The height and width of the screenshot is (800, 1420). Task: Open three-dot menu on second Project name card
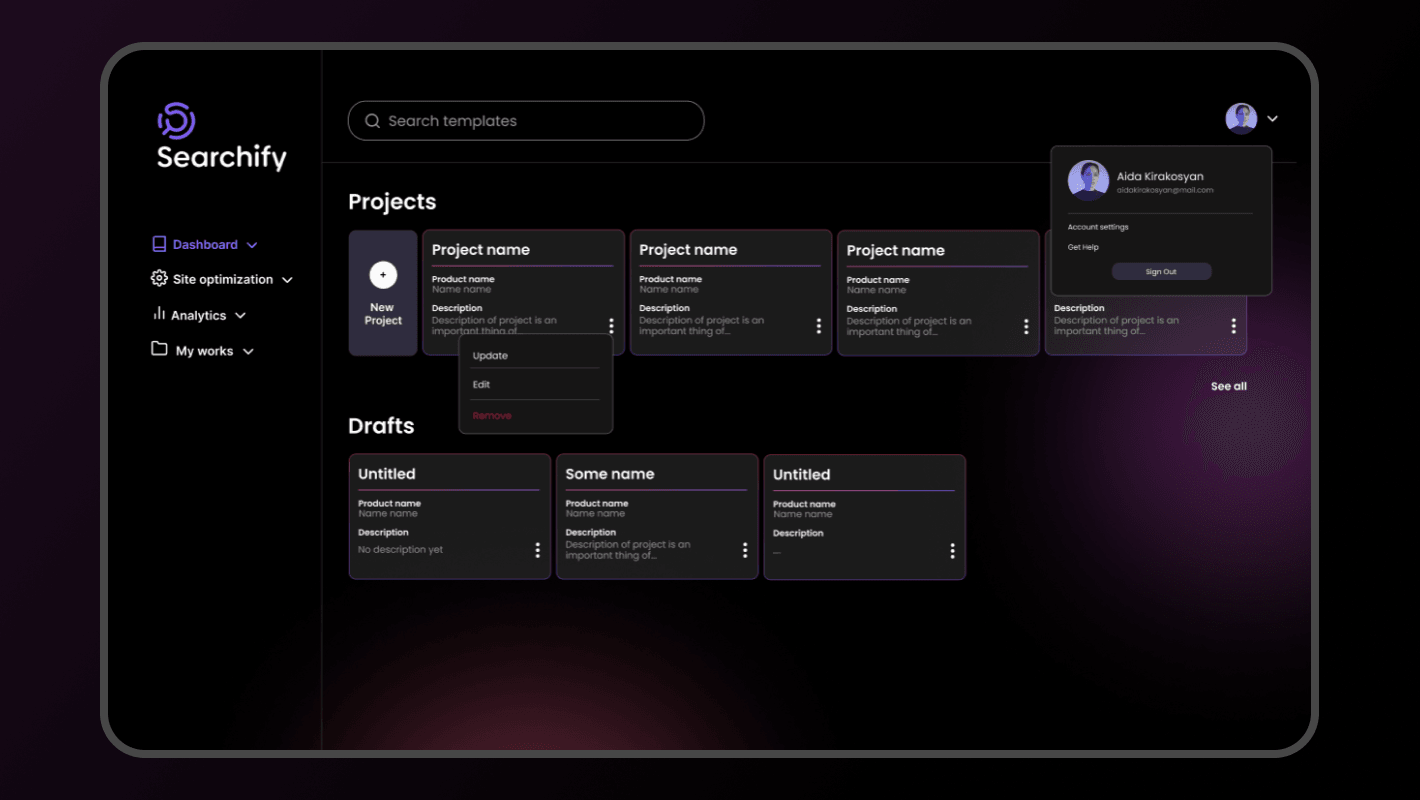point(819,326)
